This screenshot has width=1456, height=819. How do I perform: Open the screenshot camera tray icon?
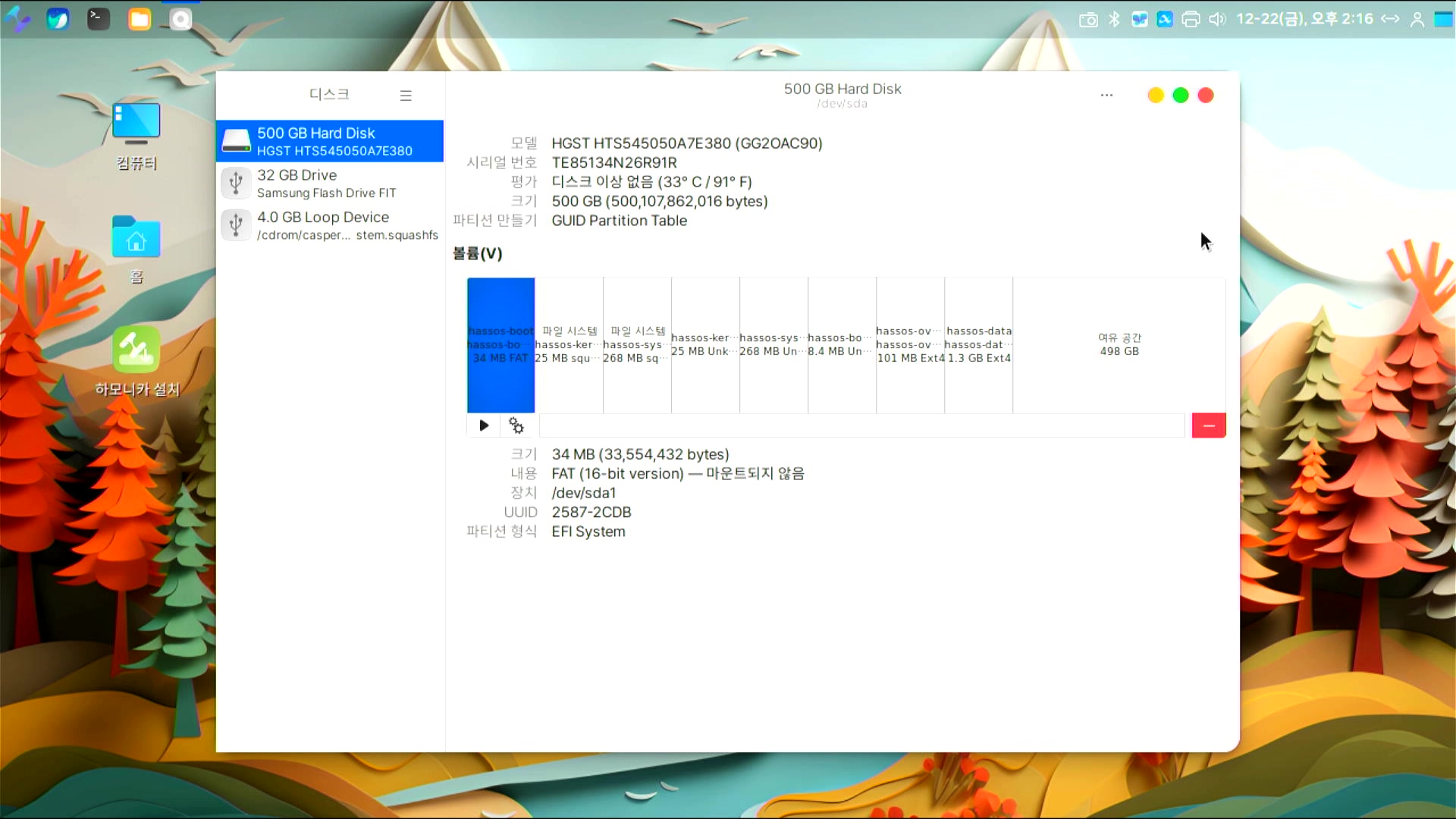[1088, 19]
